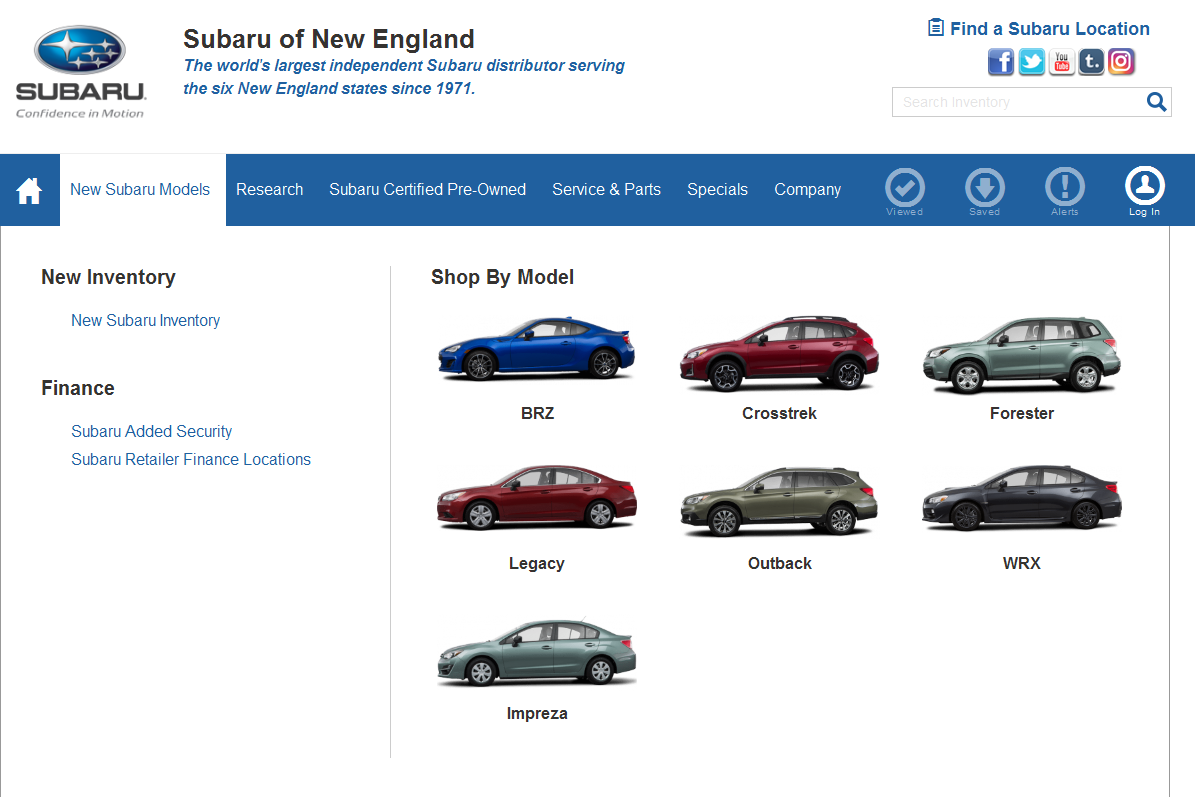Expand the Service & Parts menu
Image resolution: width=1195 pixels, height=797 pixels.
[x=606, y=190]
